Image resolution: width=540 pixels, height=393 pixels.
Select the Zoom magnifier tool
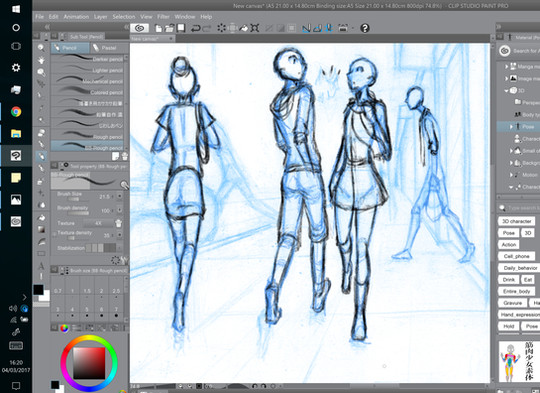pos(41,48)
